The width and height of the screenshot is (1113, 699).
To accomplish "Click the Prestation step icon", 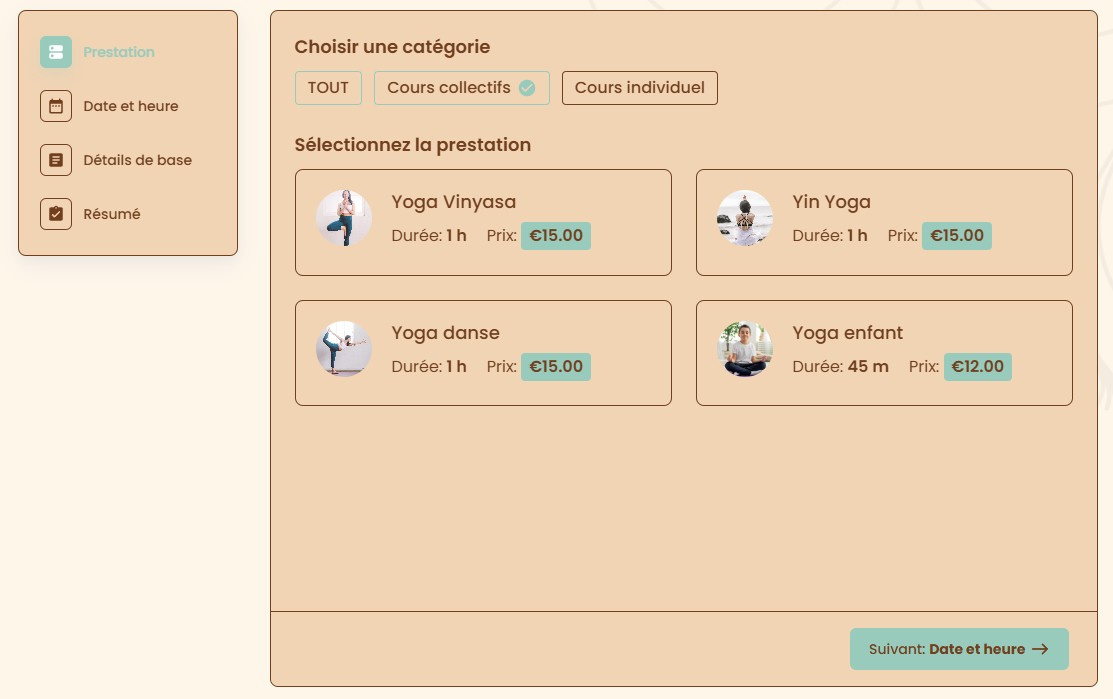I will click(56, 52).
